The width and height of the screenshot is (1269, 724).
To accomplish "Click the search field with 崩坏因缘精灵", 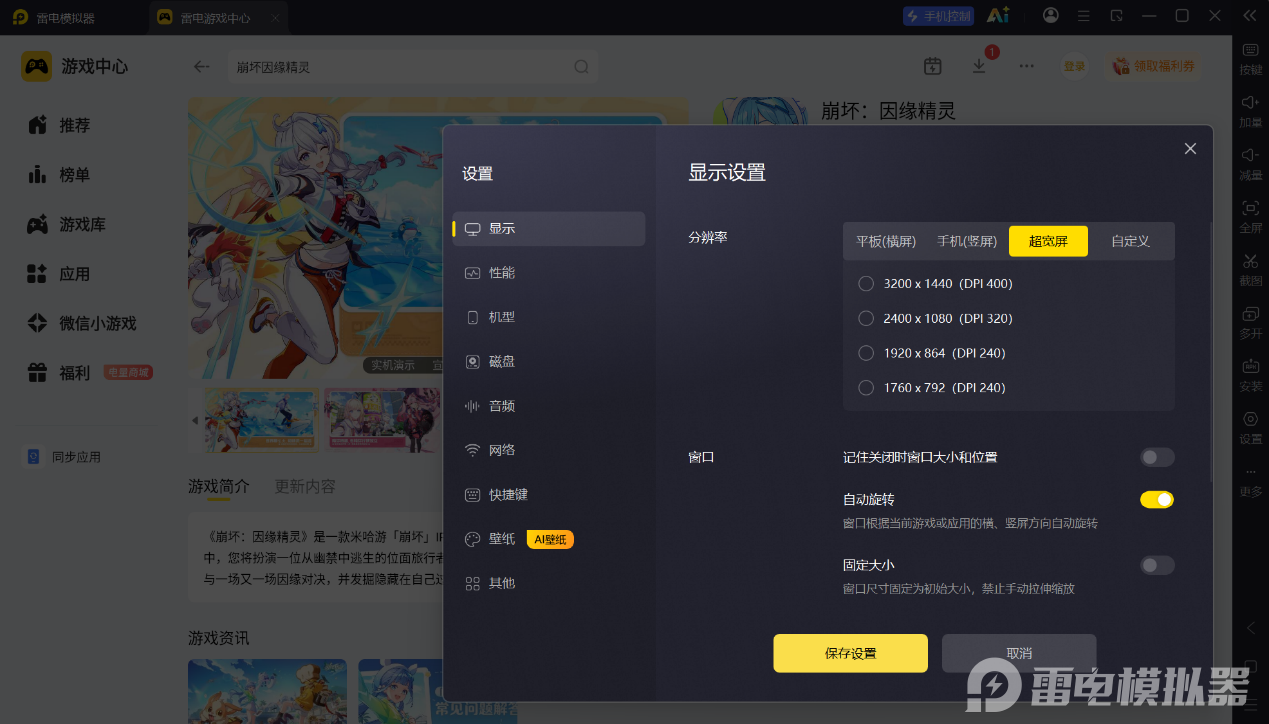I will coord(413,67).
